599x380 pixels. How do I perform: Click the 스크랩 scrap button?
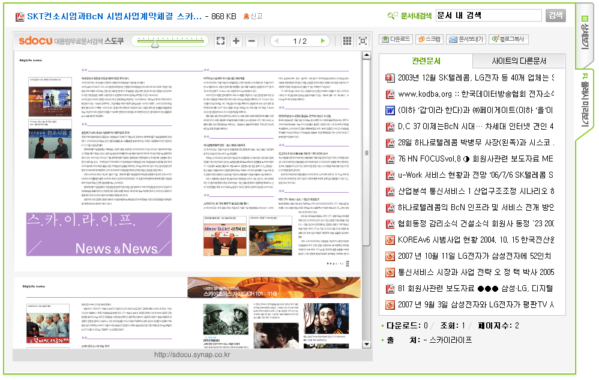pos(429,39)
